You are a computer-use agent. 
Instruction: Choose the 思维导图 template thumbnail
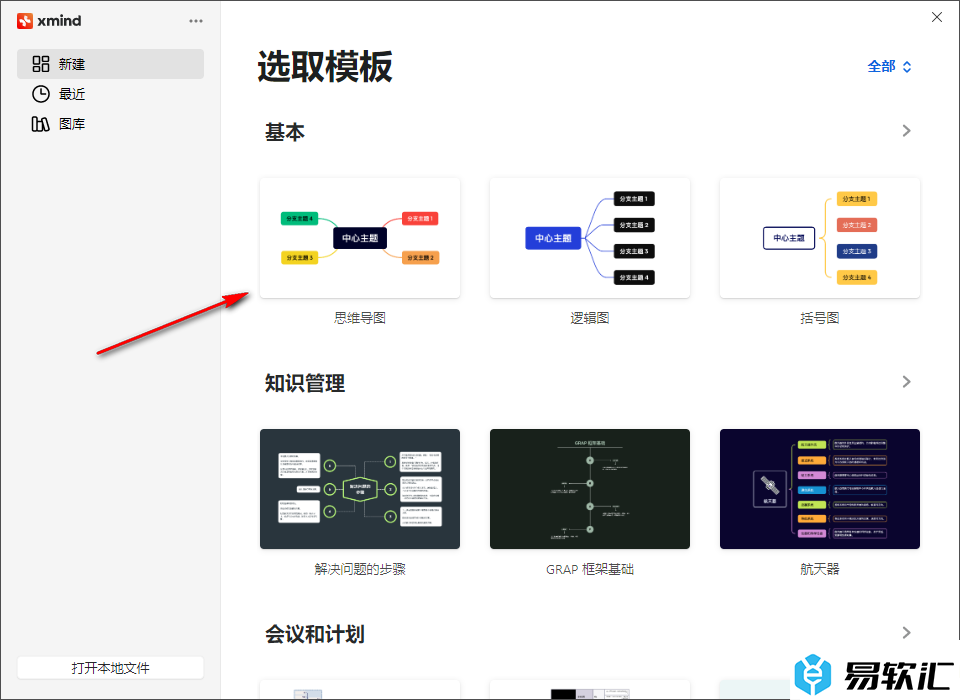click(x=360, y=238)
